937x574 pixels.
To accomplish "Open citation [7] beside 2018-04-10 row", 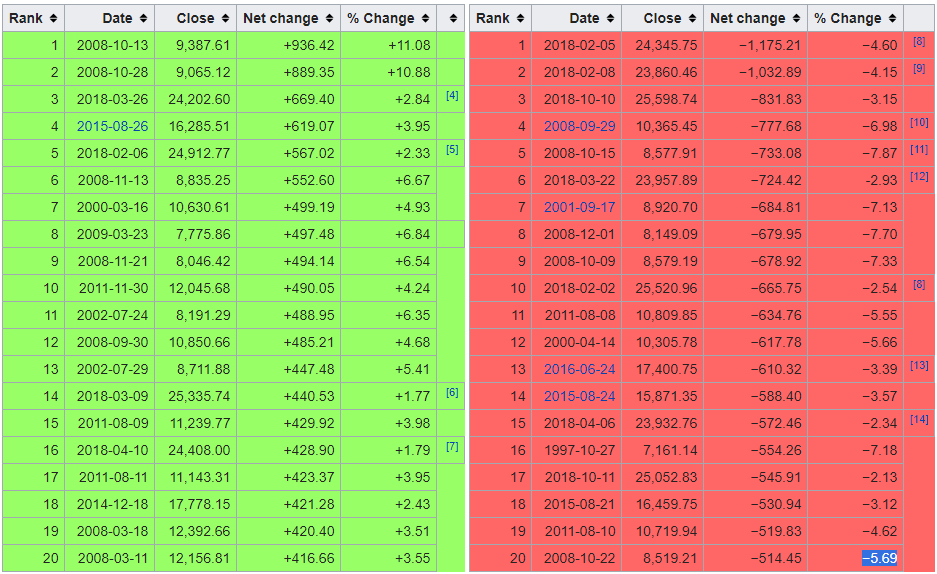I will tap(452, 446).
